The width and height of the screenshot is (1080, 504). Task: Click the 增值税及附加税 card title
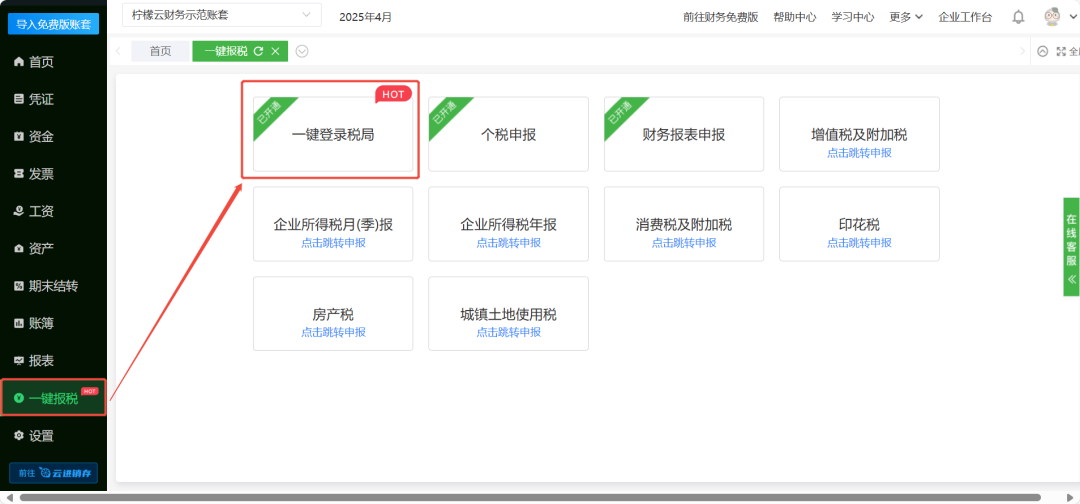coord(859,135)
